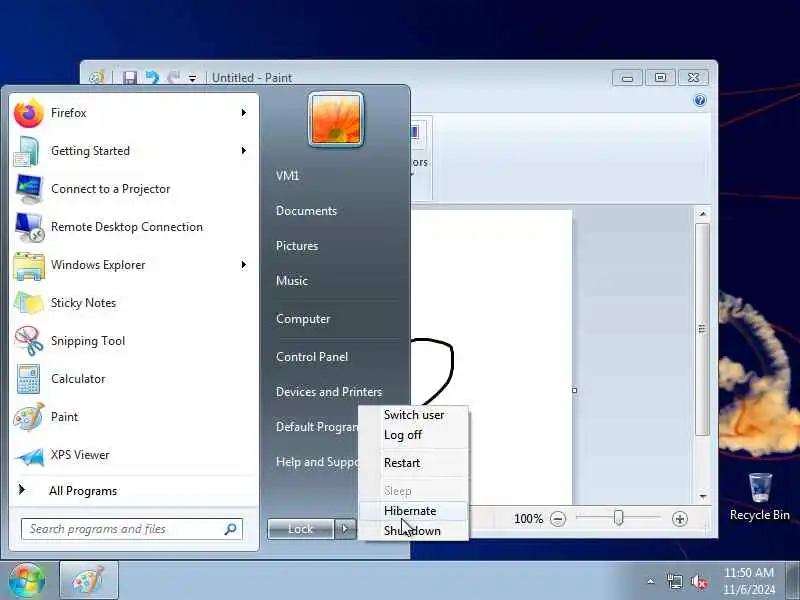This screenshot has height=600, width=800.
Task: Open Paint Help question mark icon
Action: coord(700,100)
